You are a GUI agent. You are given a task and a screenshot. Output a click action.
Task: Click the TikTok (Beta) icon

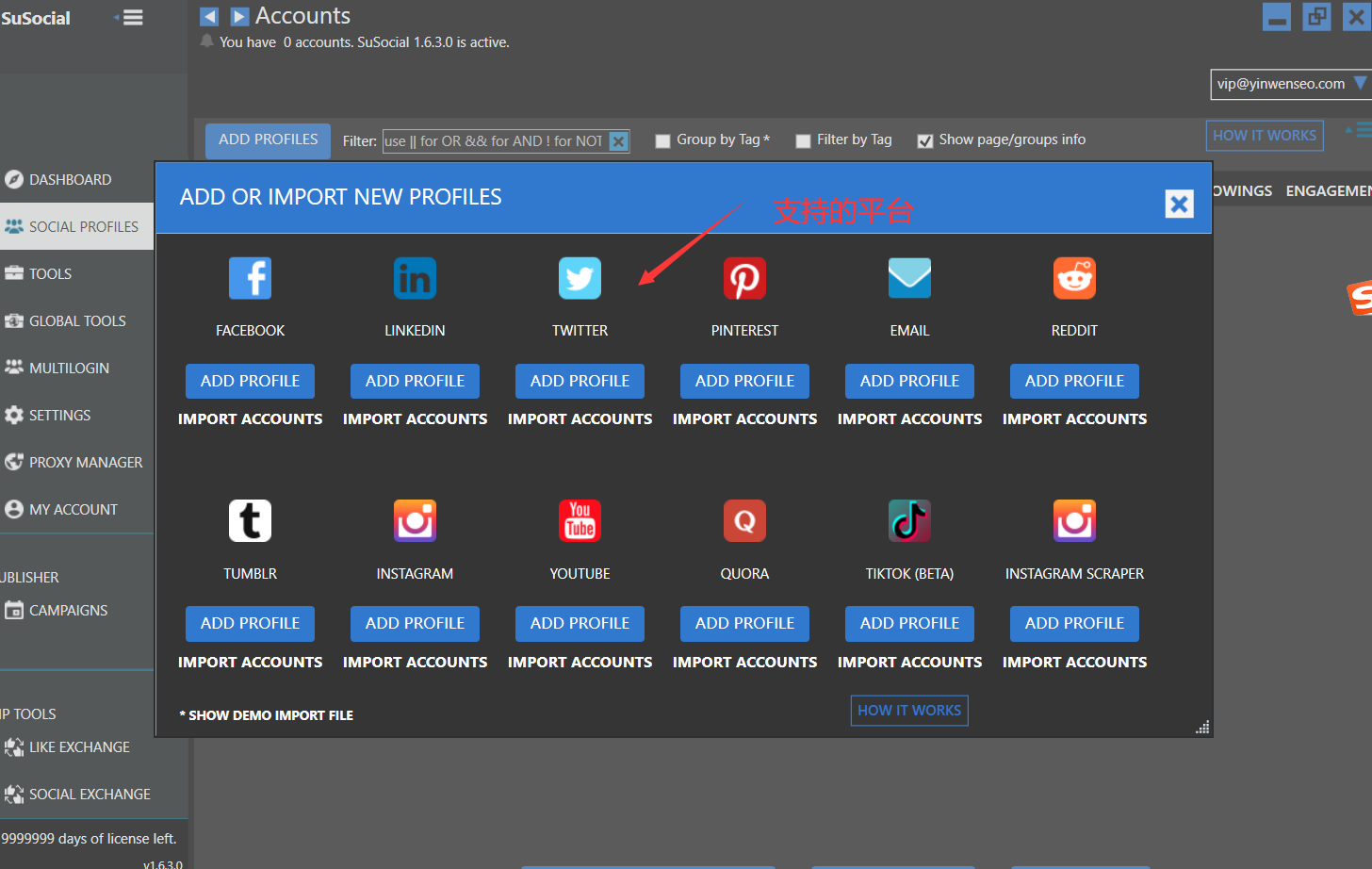click(x=909, y=520)
